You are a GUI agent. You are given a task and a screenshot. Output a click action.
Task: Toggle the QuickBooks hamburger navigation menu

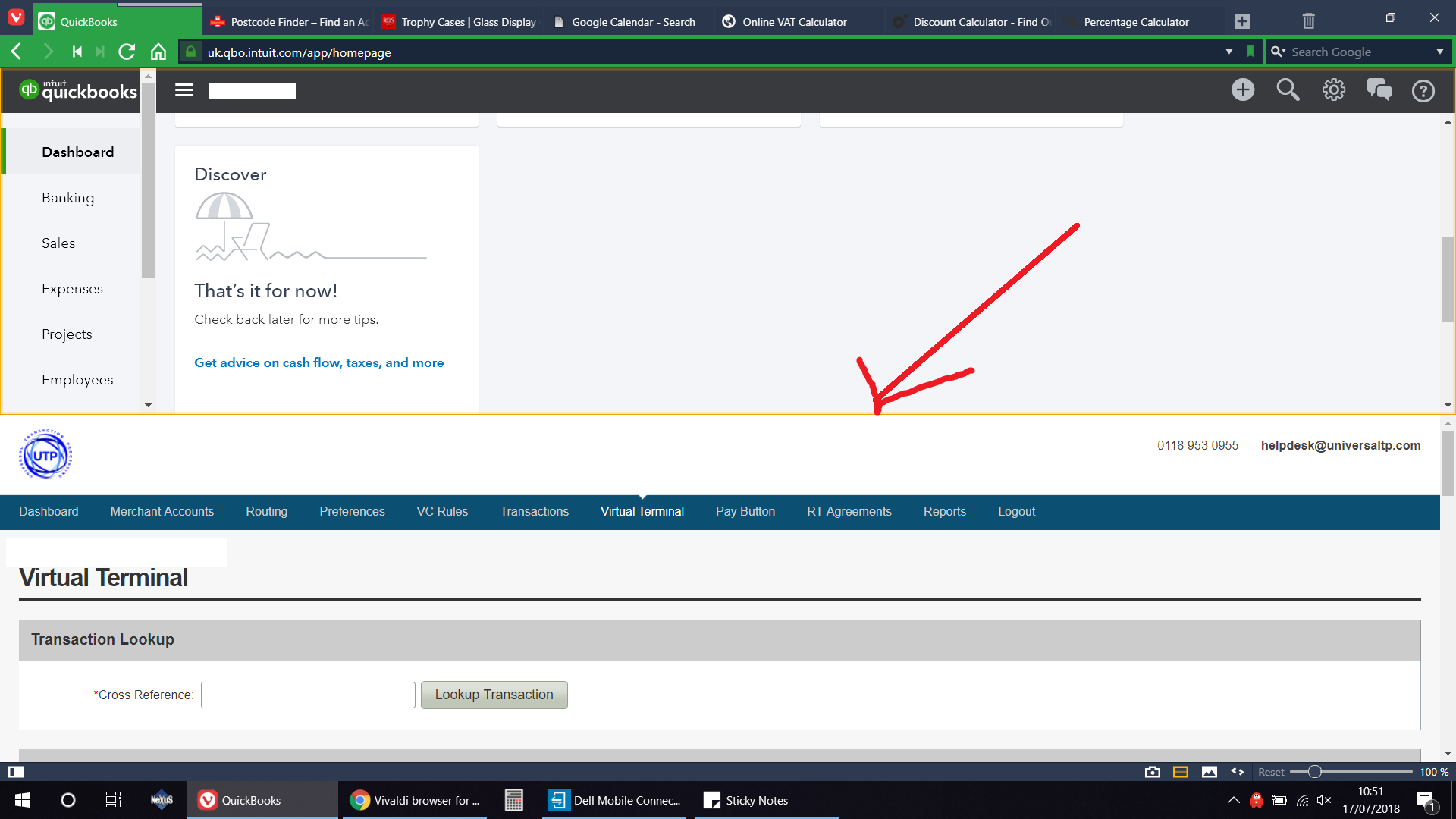tap(184, 90)
